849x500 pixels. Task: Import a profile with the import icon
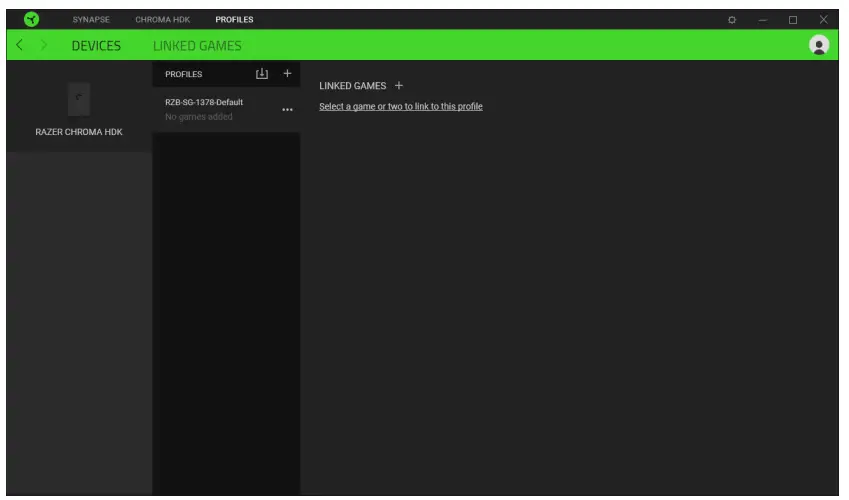tap(262, 74)
